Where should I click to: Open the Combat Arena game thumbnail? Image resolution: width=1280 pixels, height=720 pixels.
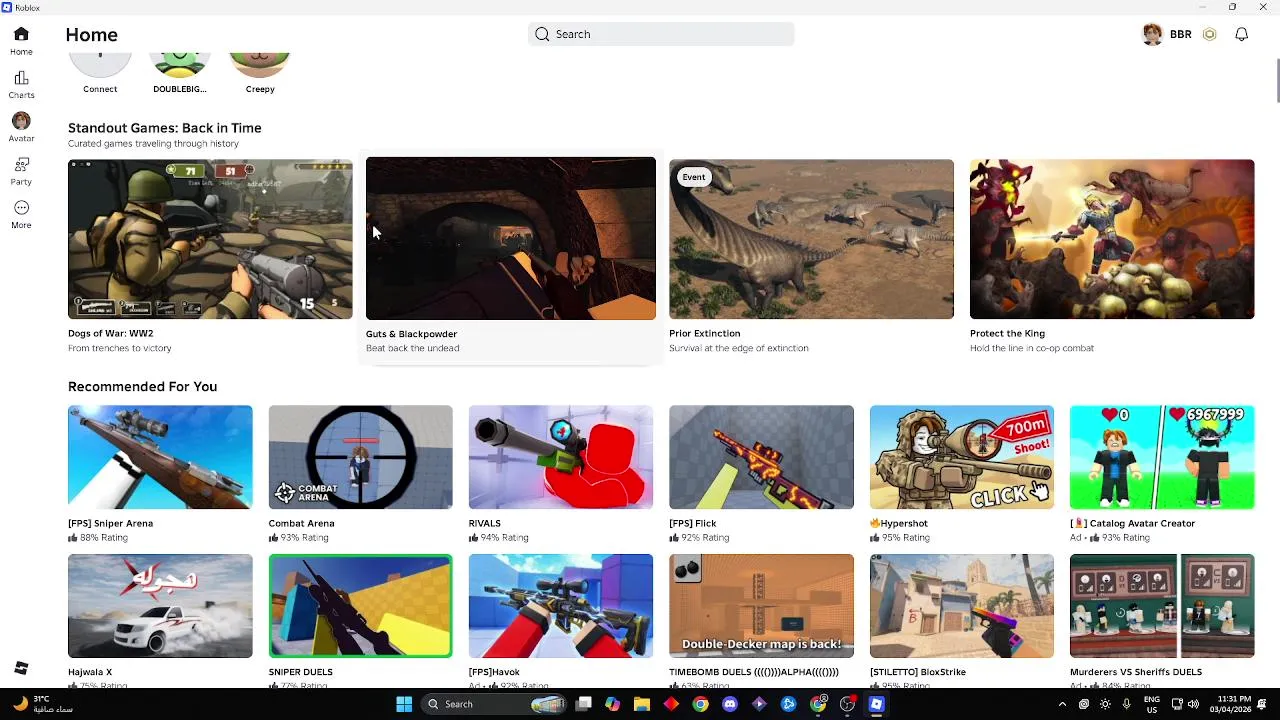point(360,457)
